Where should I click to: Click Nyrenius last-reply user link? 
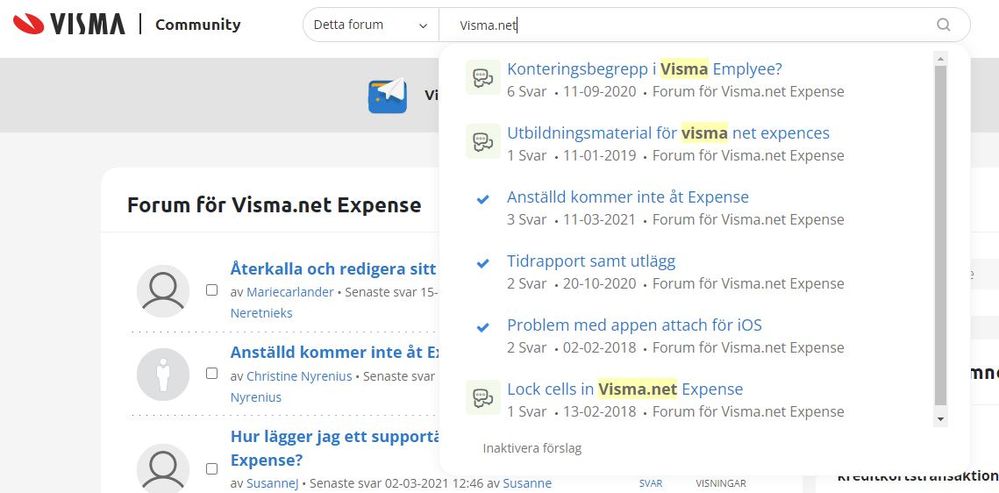click(255, 397)
